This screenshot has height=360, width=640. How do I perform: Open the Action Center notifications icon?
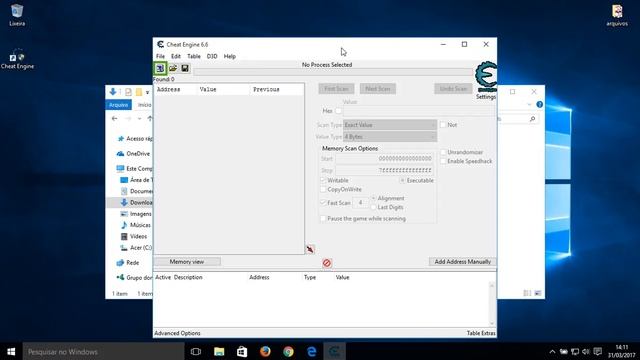[x=598, y=351]
